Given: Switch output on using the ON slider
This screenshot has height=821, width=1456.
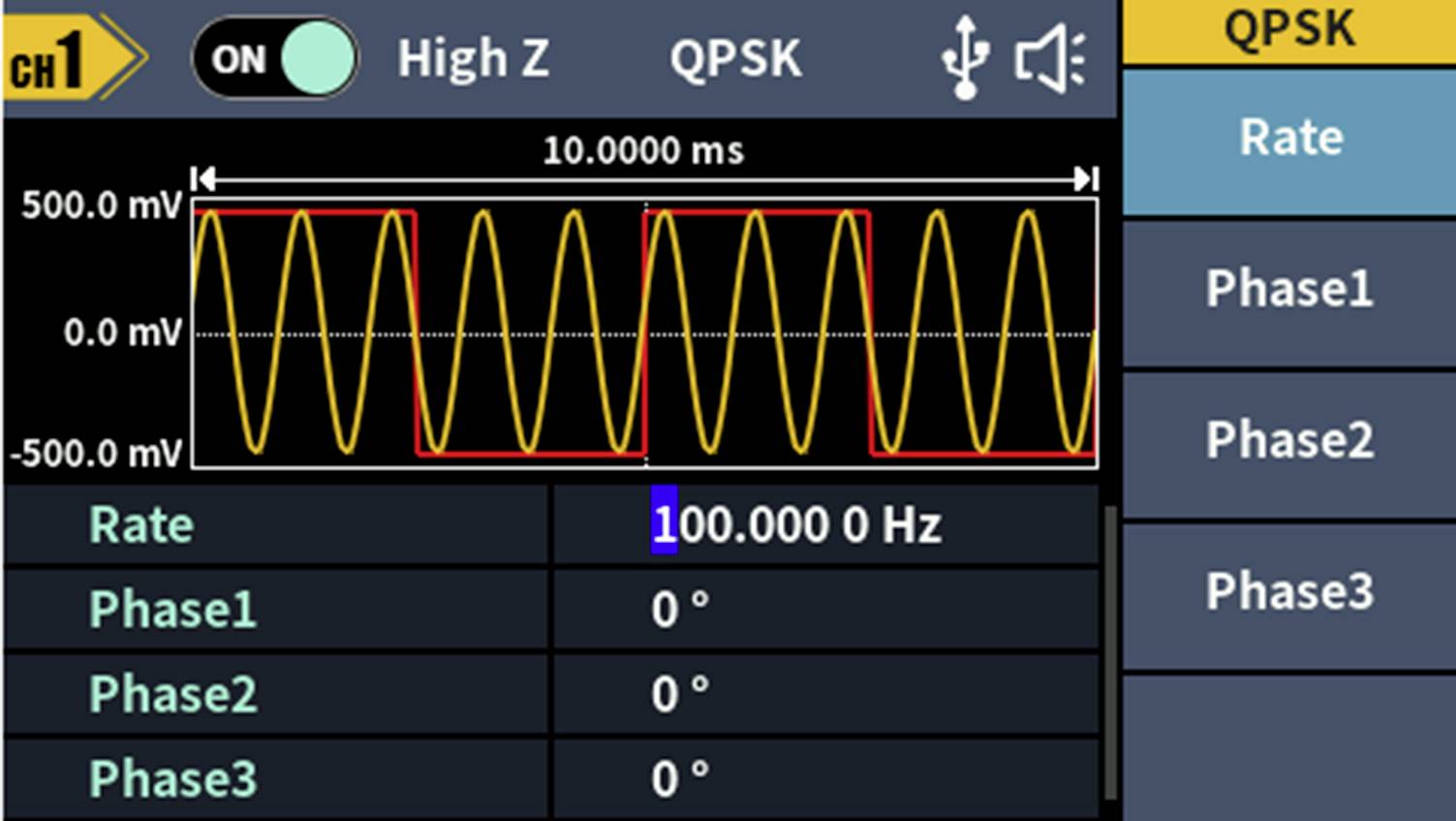Looking at the screenshot, I should pyautogui.click(x=274, y=58).
